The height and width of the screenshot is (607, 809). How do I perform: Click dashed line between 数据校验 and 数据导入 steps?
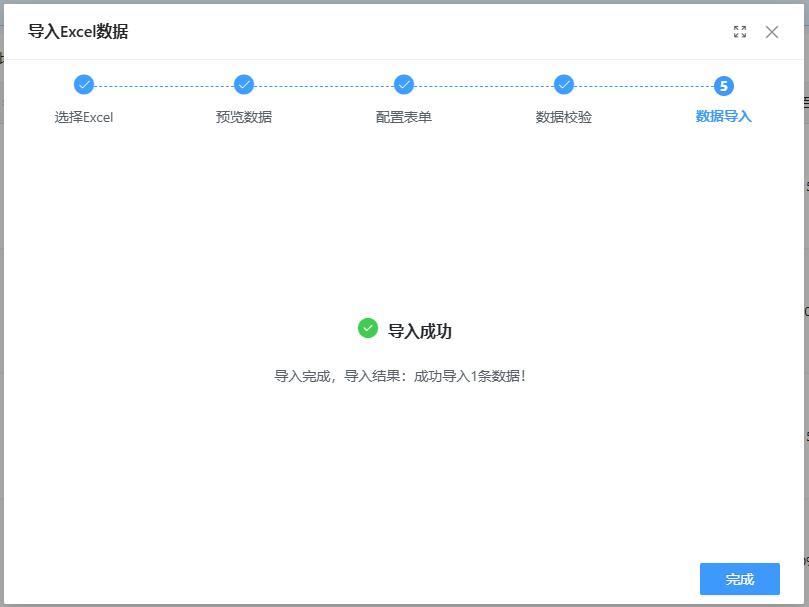coord(644,86)
